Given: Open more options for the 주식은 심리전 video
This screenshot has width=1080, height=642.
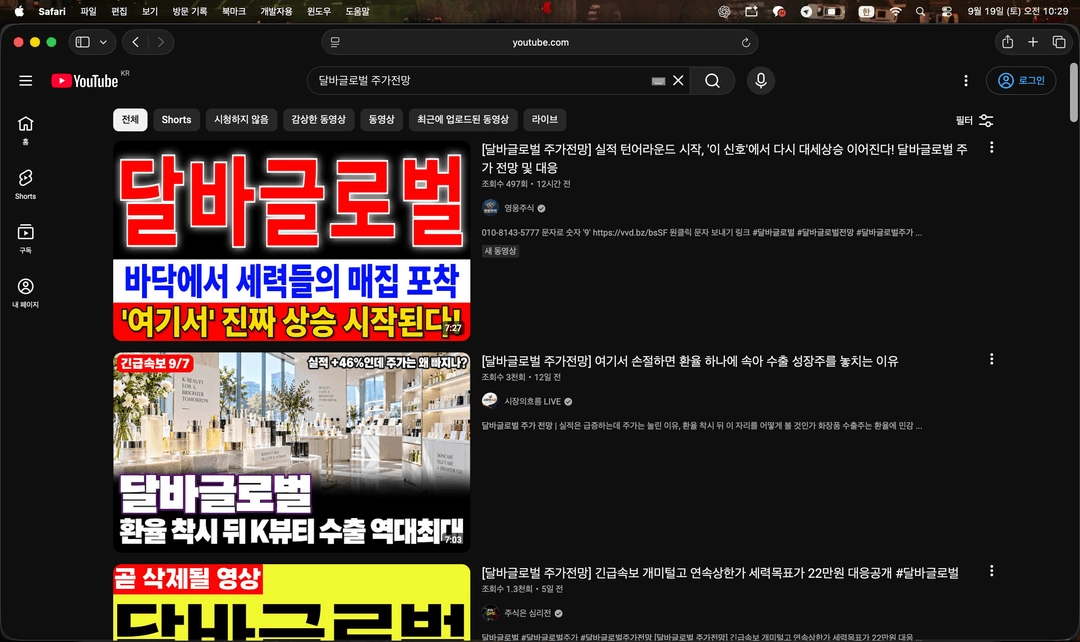Looking at the screenshot, I should click(x=991, y=570).
